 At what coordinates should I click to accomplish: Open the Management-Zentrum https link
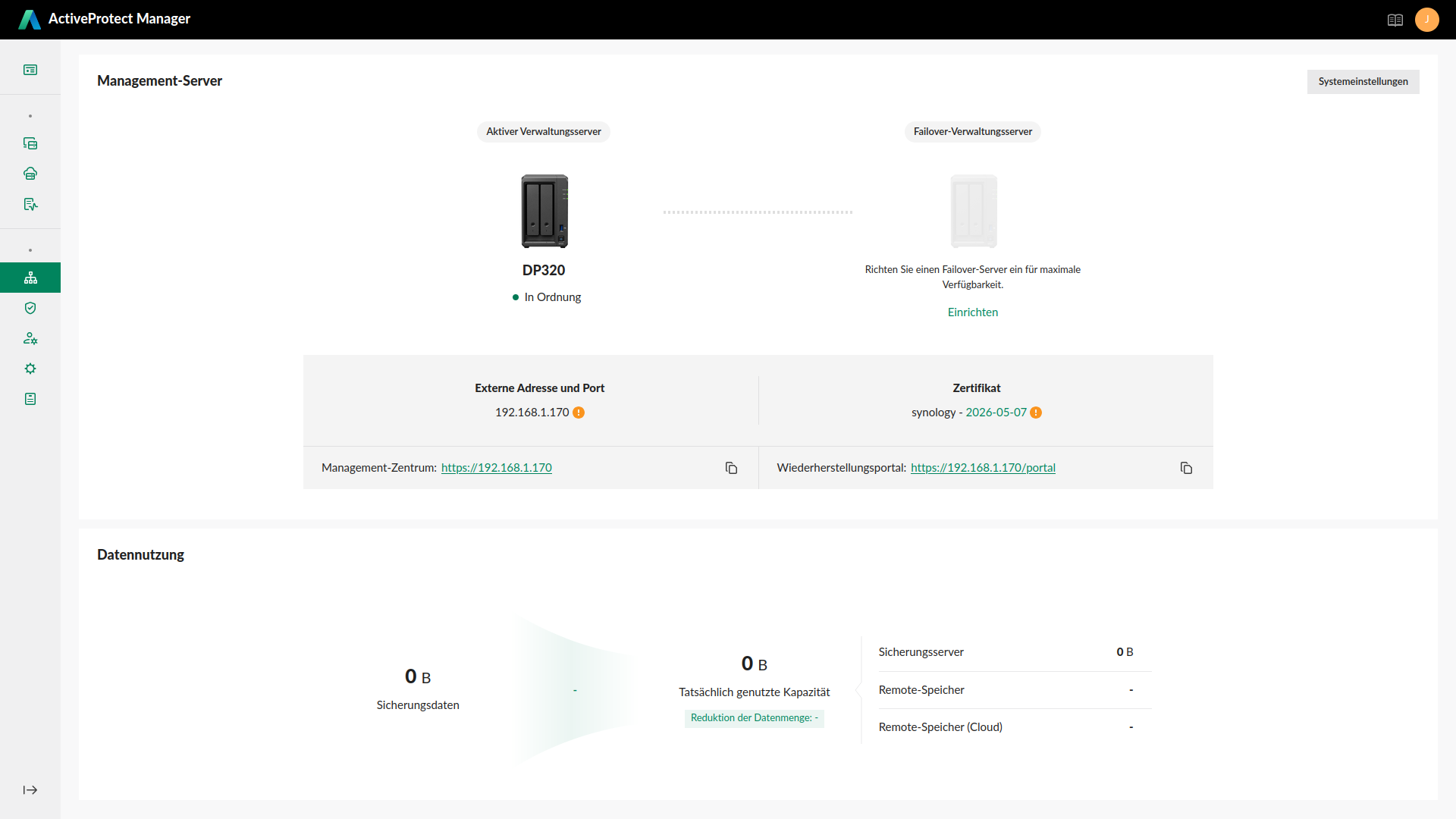496,468
